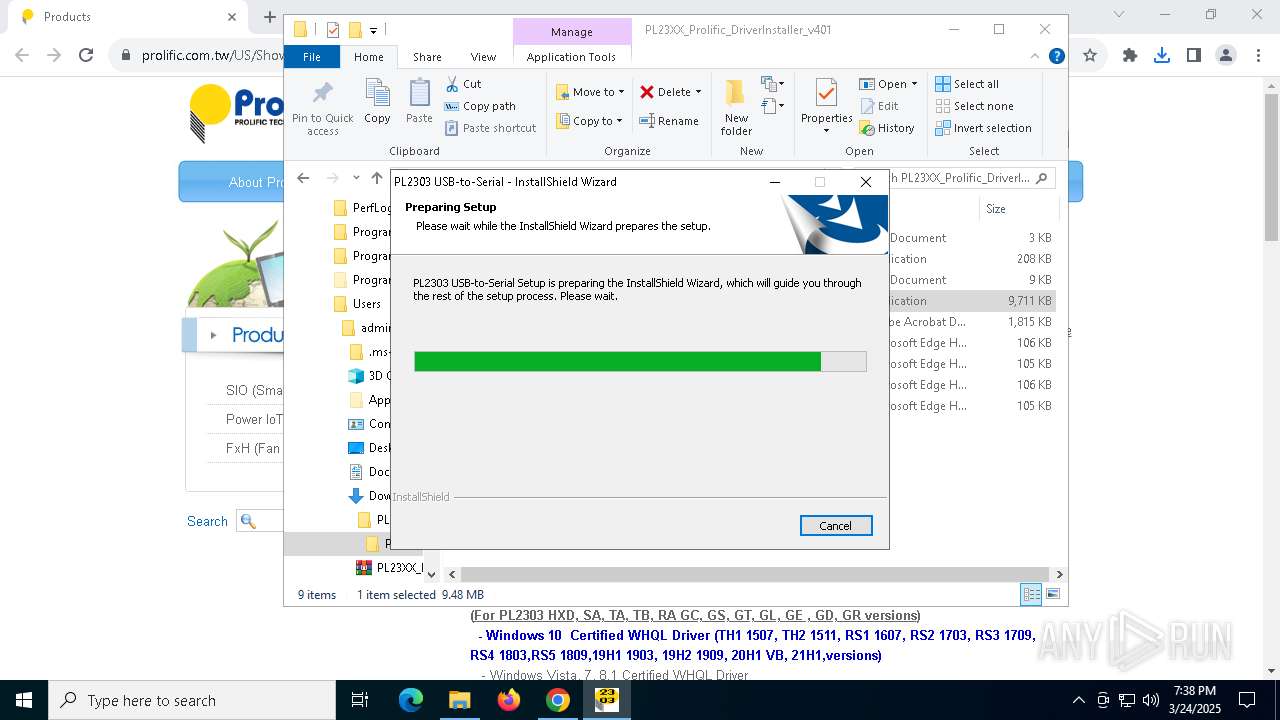Open the Open dropdown in ribbon

888,84
